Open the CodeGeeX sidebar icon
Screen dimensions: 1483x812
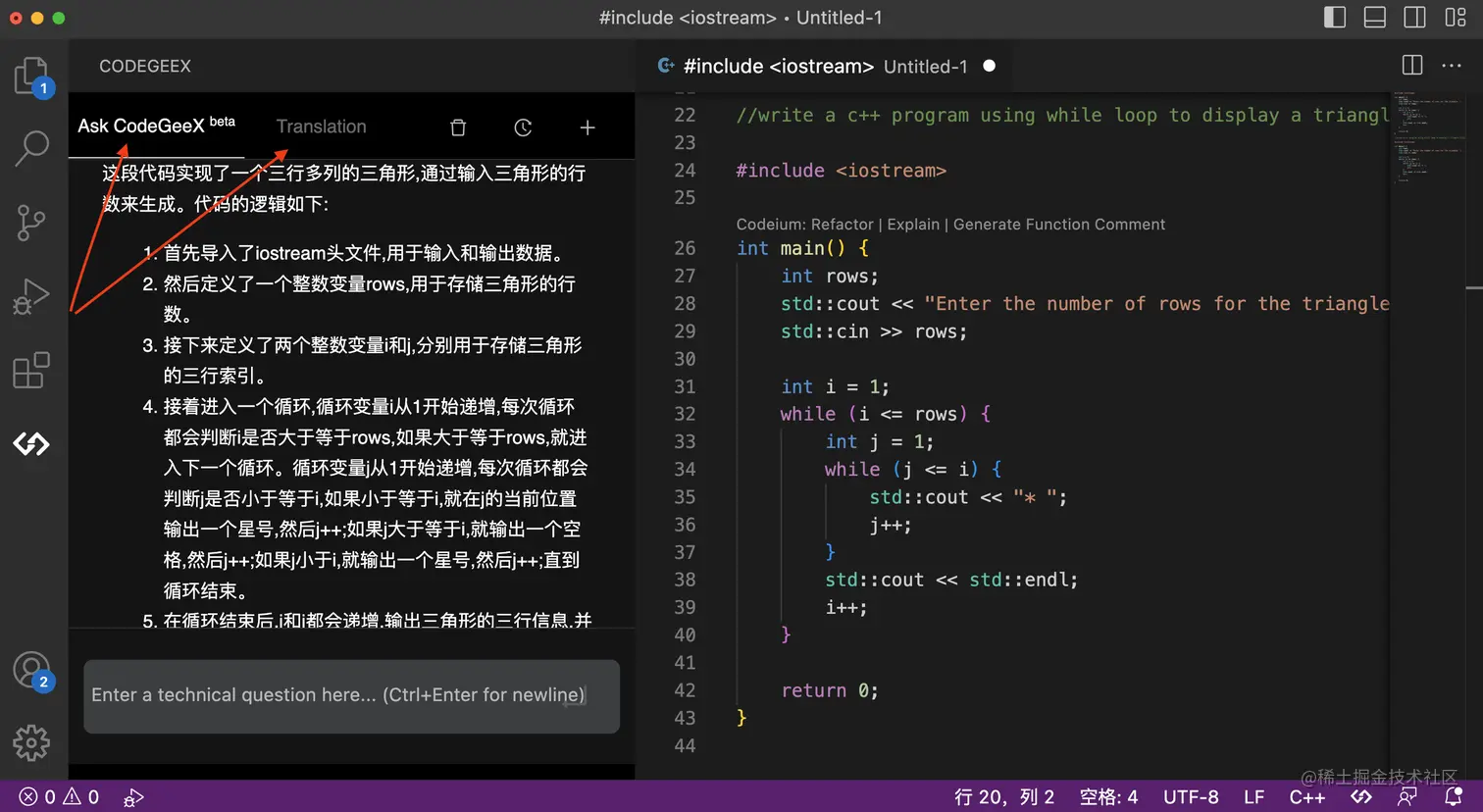[32, 444]
